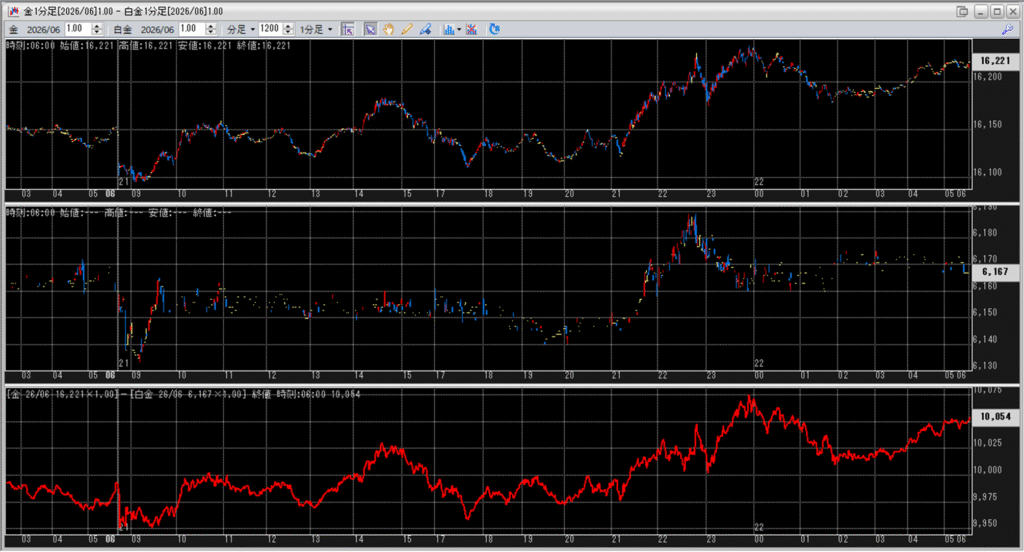Open the chart indicator settings icon
This screenshot has height=552, width=1024.
[448, 29]
